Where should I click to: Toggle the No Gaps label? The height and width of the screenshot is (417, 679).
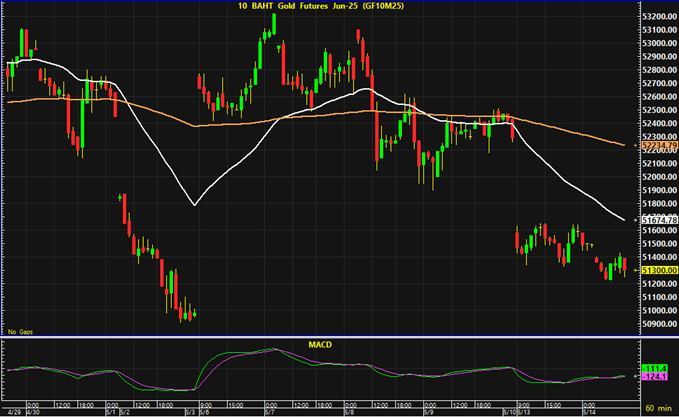[18, 331]
